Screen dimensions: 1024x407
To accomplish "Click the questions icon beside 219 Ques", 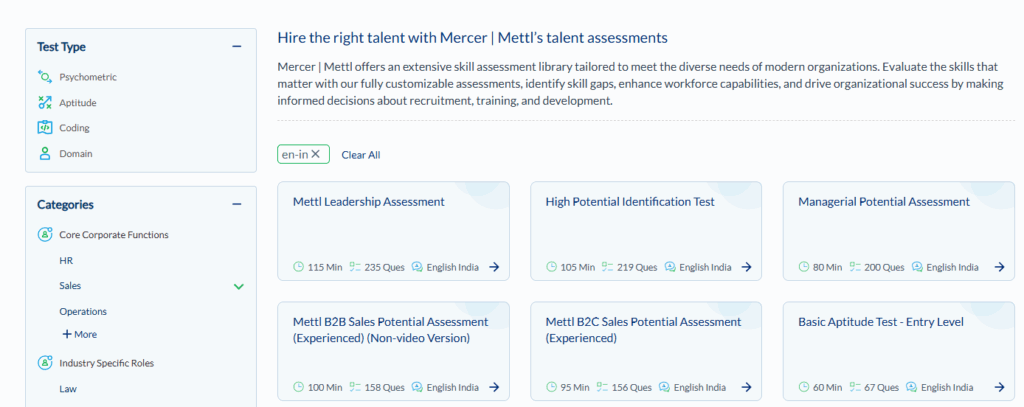I will pos(607,267).
